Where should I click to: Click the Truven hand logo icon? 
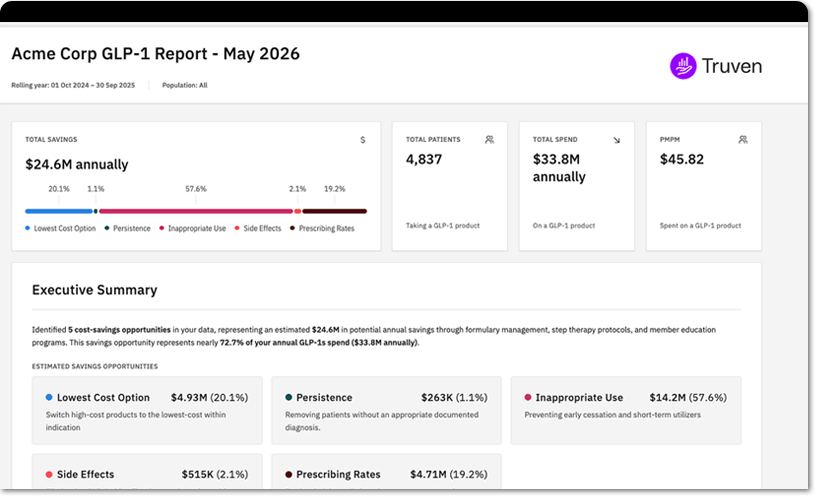click(683, 66)
